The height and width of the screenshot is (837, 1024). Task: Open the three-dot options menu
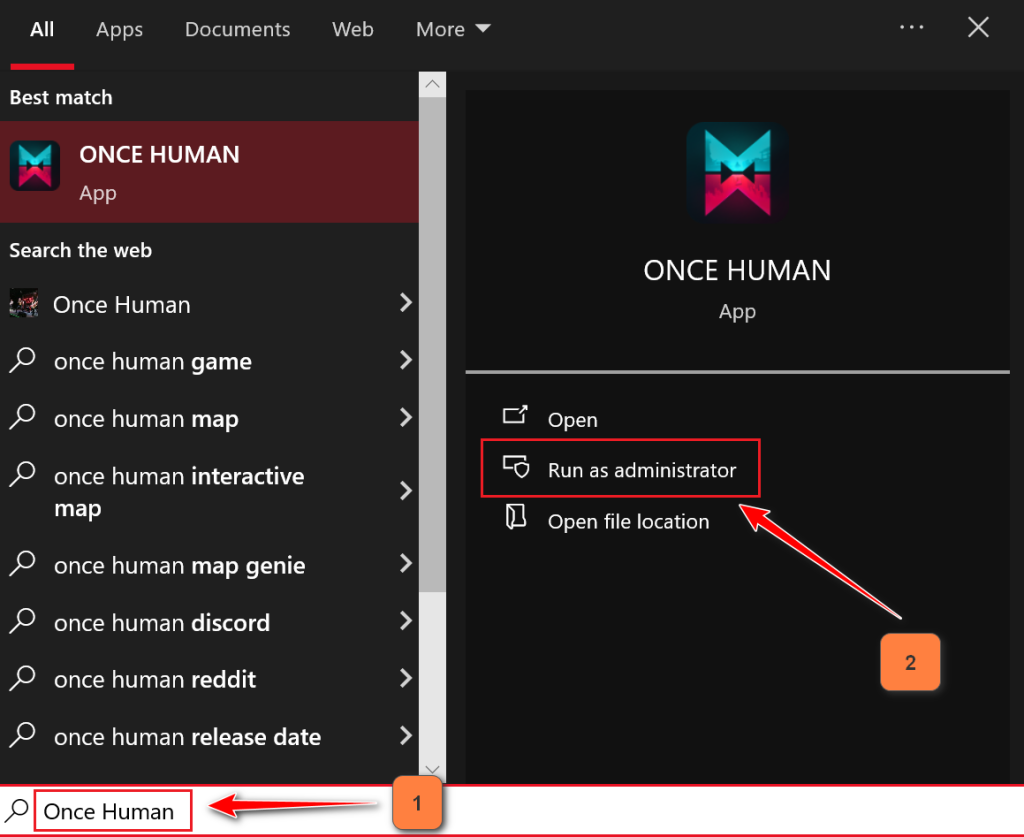click(x=911, y=27)
